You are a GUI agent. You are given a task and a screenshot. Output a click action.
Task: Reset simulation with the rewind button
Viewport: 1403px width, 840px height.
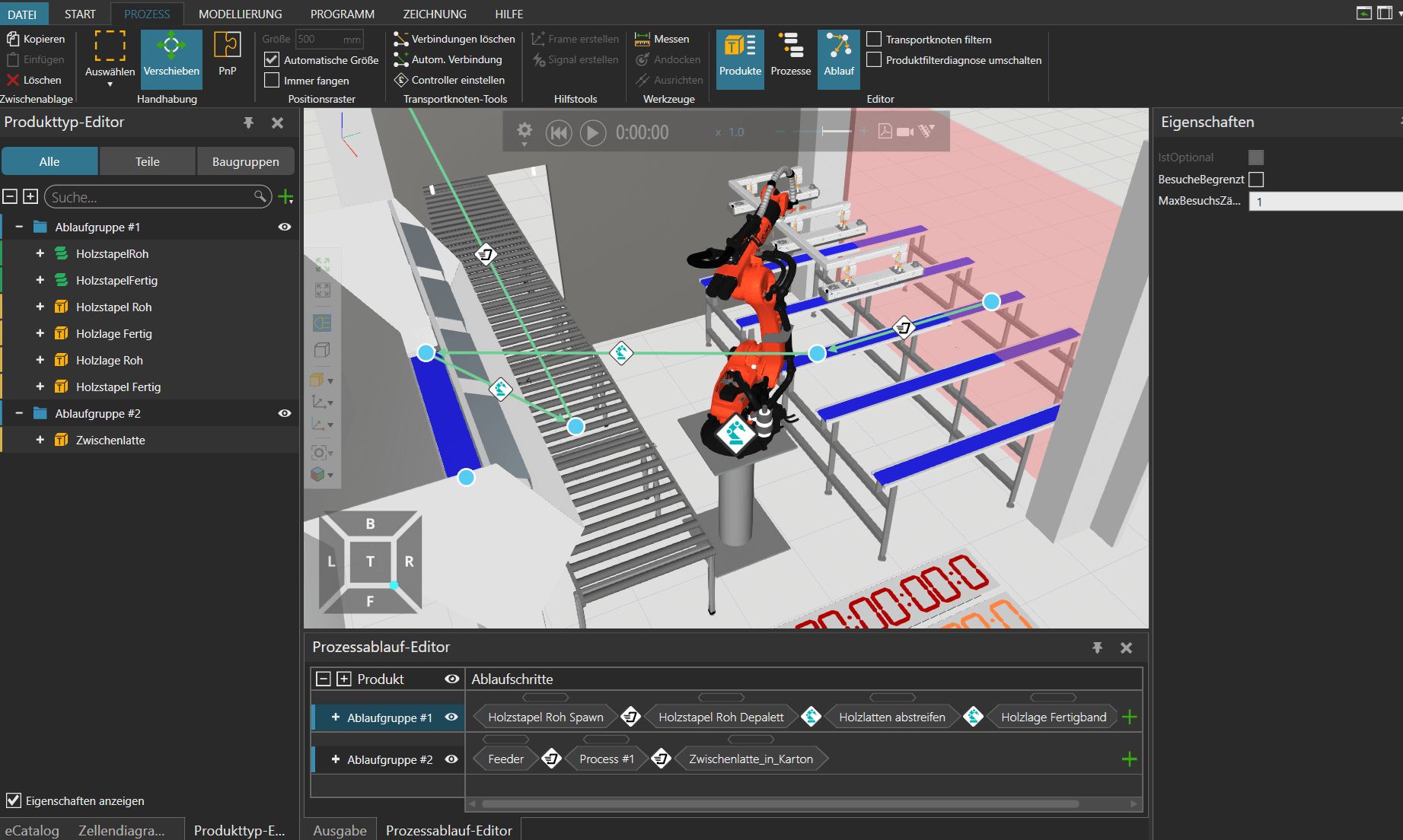tap(558, 132)
